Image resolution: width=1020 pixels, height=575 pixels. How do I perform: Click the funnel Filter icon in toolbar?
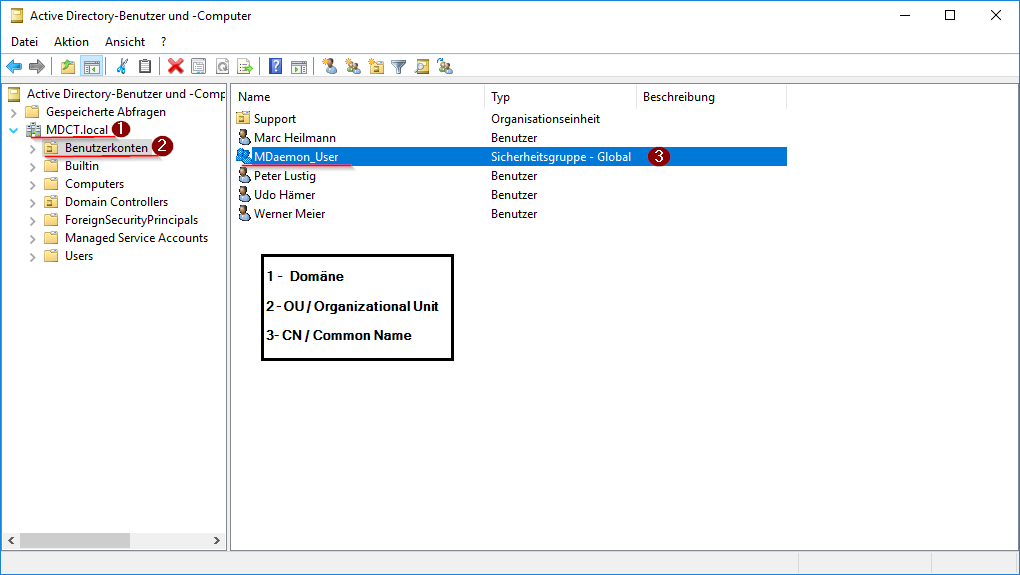point(399,67)
